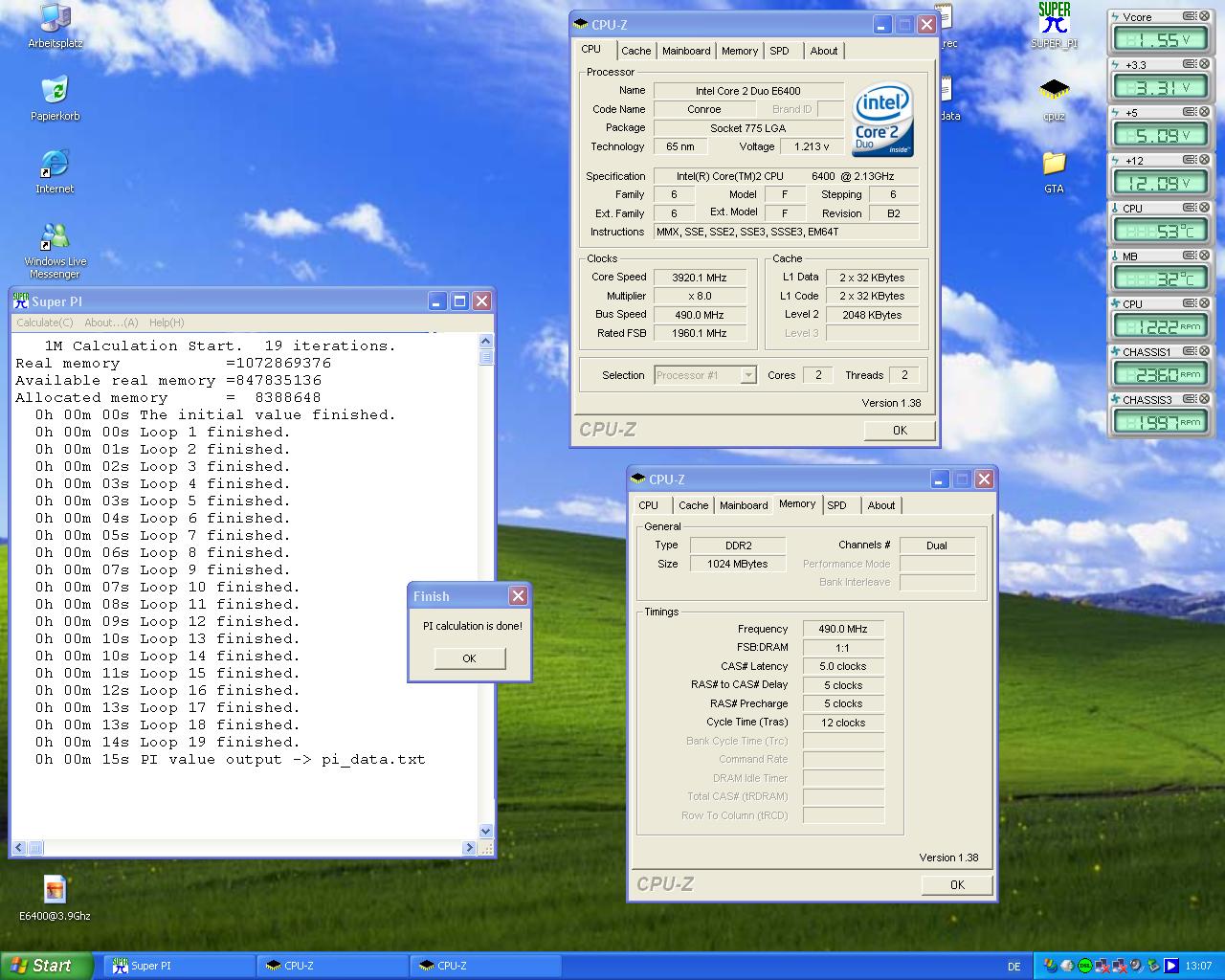Open the Windows Start menu

(x=47, y=966)
